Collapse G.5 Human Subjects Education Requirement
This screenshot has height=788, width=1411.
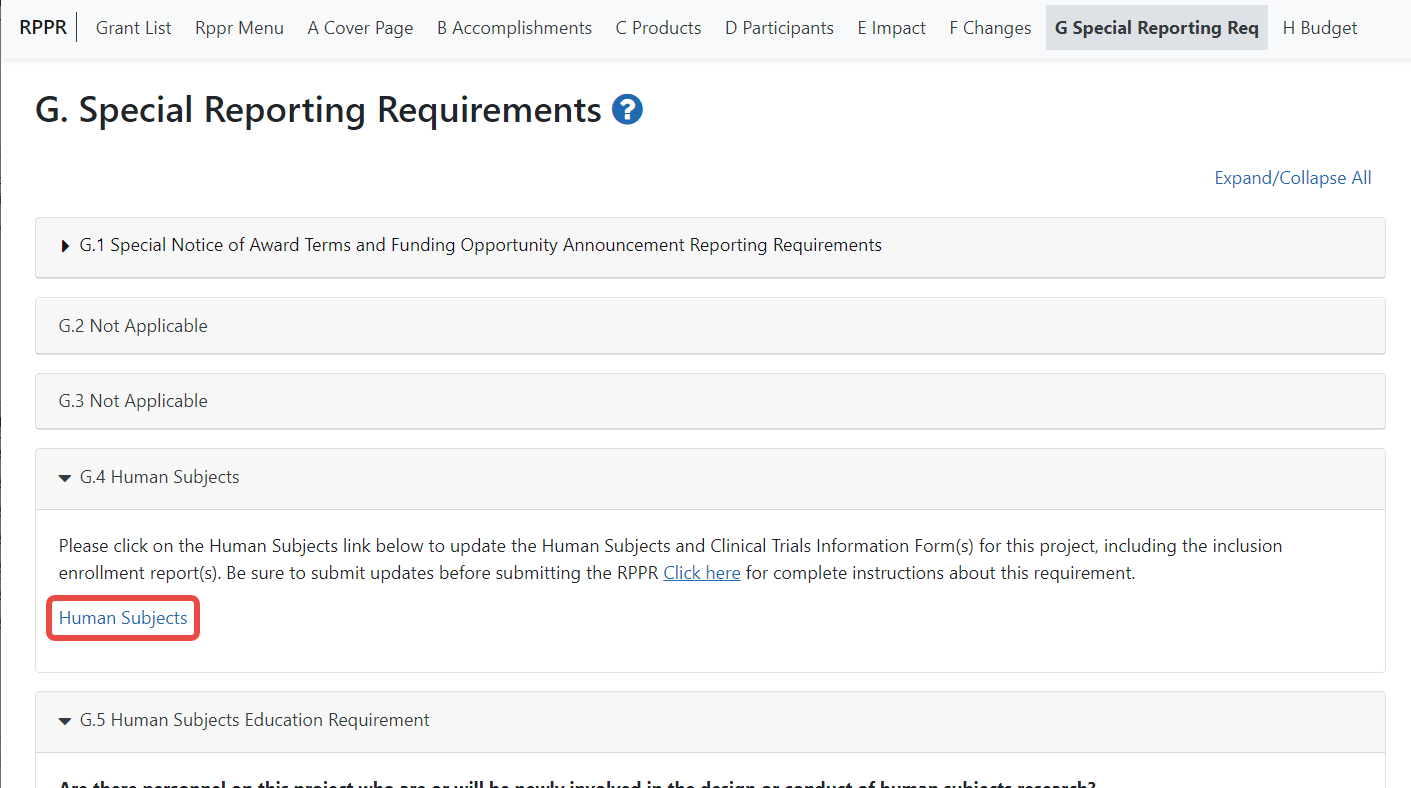tap(66, 721)
